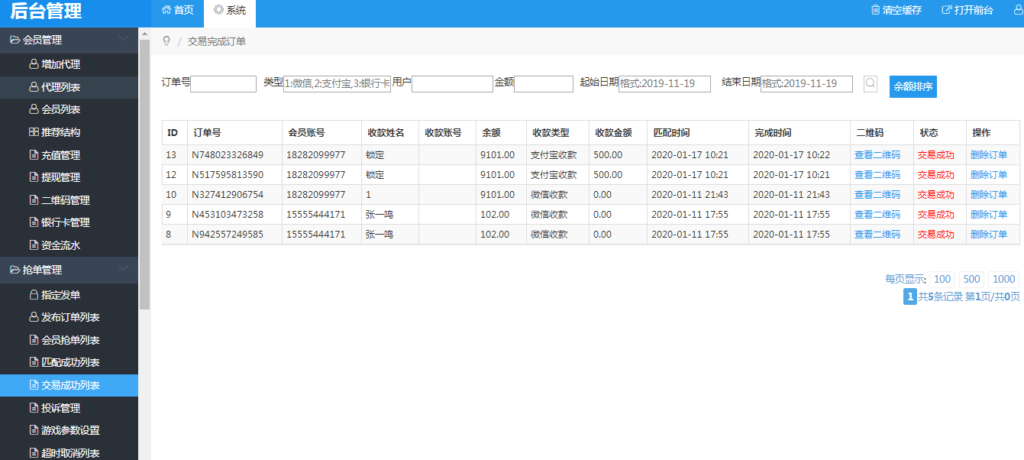1024x460 pixels.
Task: Click the location pin breadcrumb icon
Action: (x=166, y=41)
